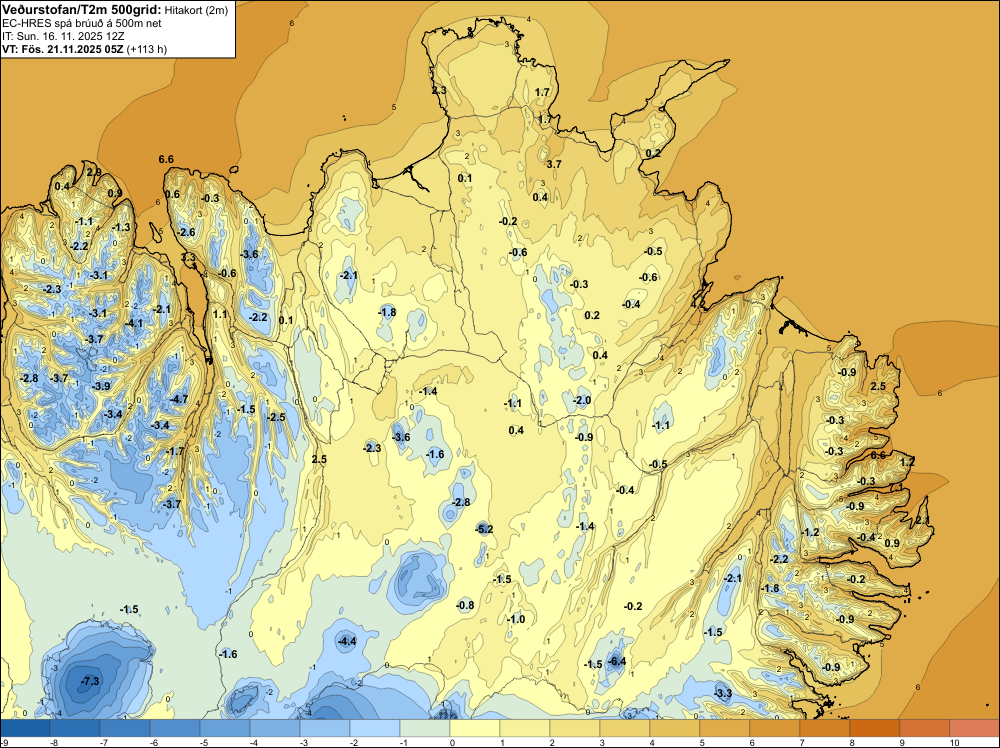Click the '-8' colour scale label
Image resolution: width=1000 pixels, height=748 pixels.
[x=54, y=742]
